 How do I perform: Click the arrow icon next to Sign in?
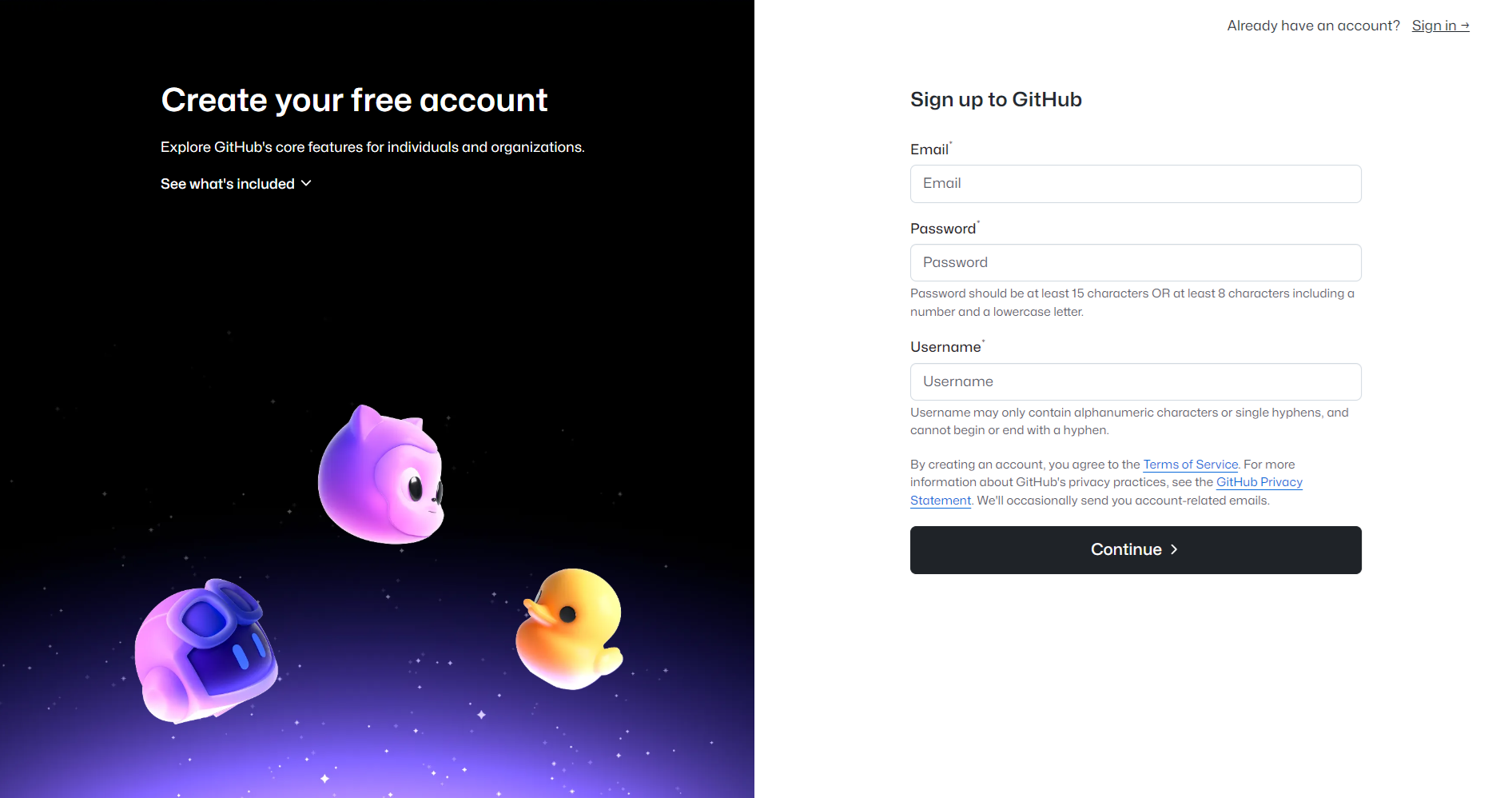click(1466, 25)
